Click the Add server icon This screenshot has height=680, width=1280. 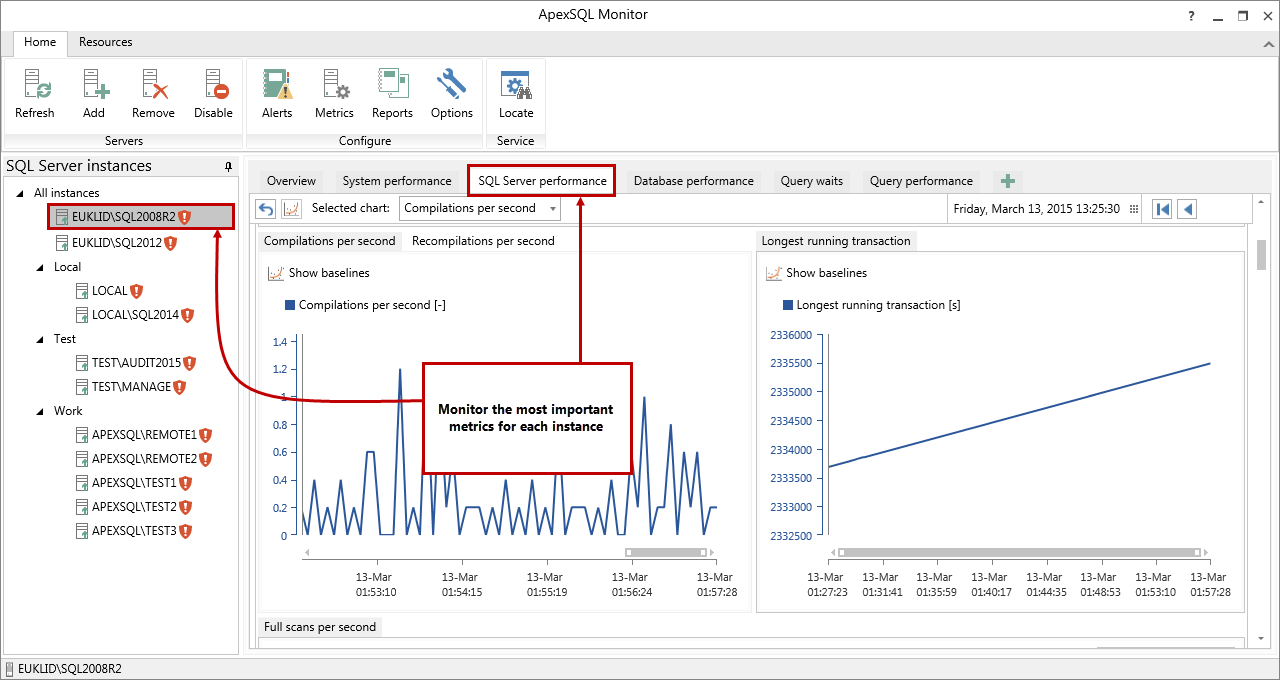(x=94, y=85)
